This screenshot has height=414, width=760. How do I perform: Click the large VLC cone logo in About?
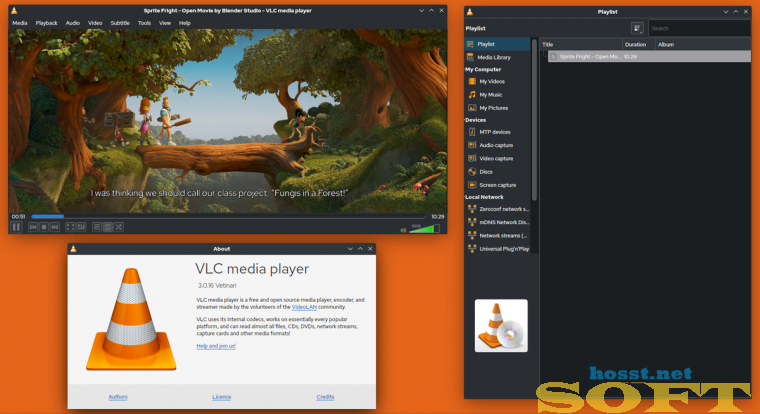(131, 319)
